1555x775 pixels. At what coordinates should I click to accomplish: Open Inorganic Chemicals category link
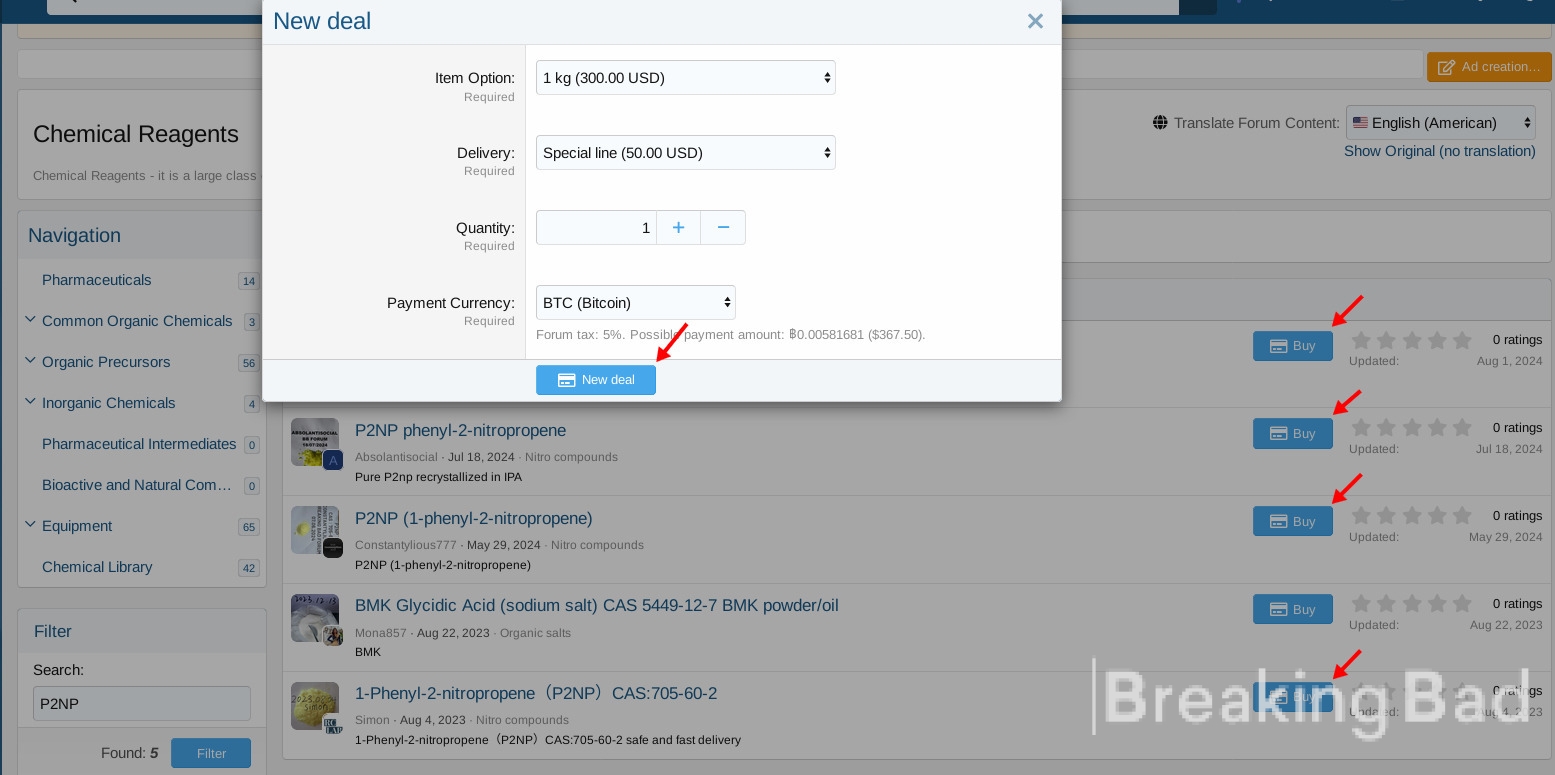click(x=109, y=403)
